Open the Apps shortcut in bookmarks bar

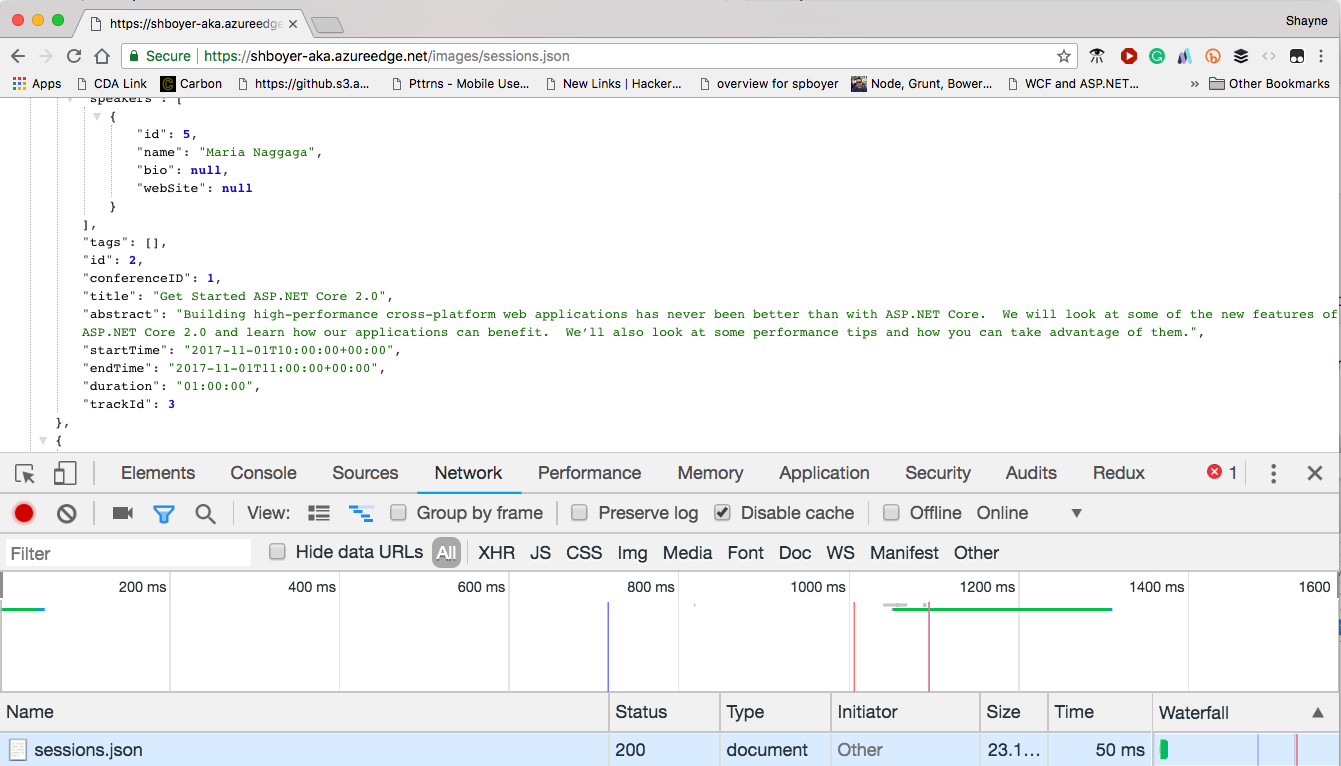(x=37, y=84)
